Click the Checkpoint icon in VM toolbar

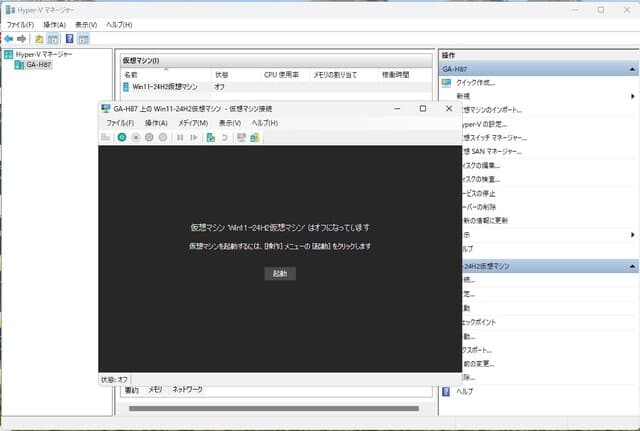210,137
